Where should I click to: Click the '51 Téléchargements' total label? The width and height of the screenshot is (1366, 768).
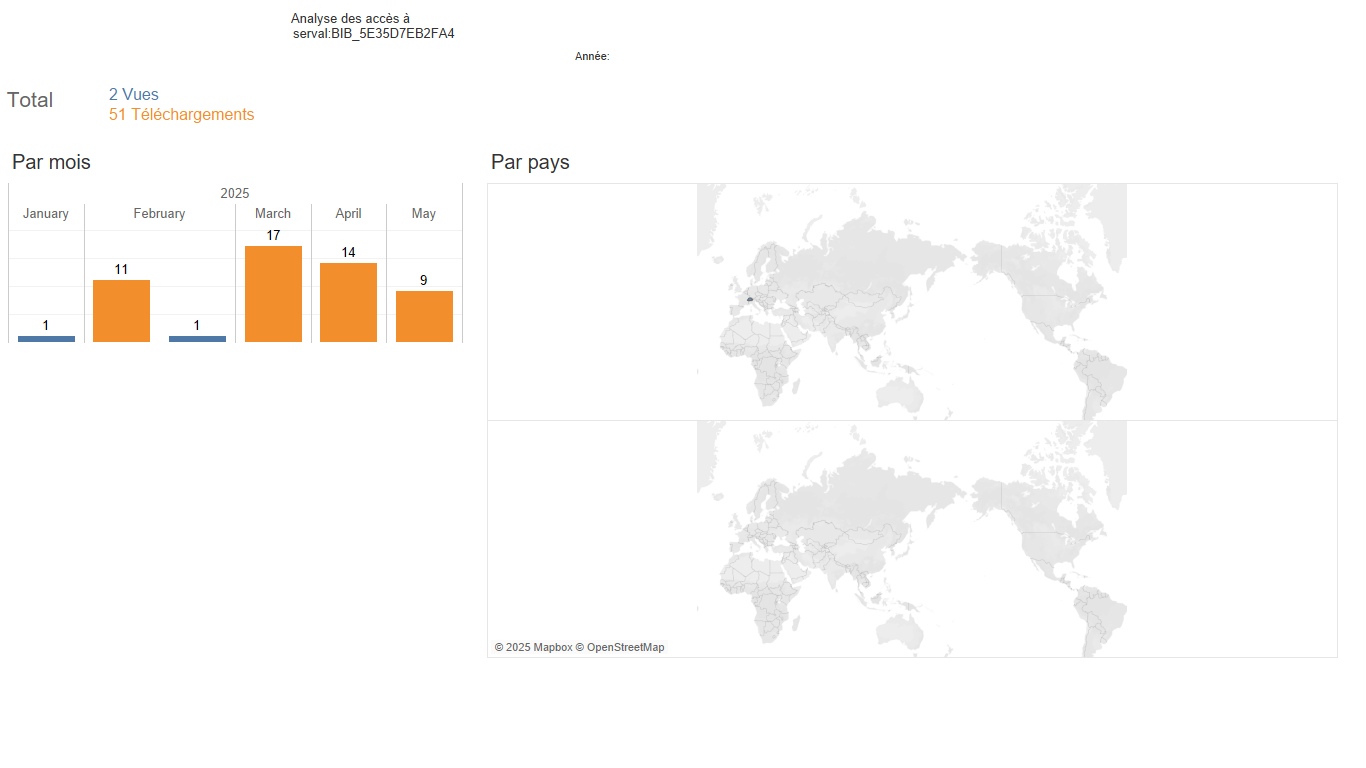(x=182, y=114)
